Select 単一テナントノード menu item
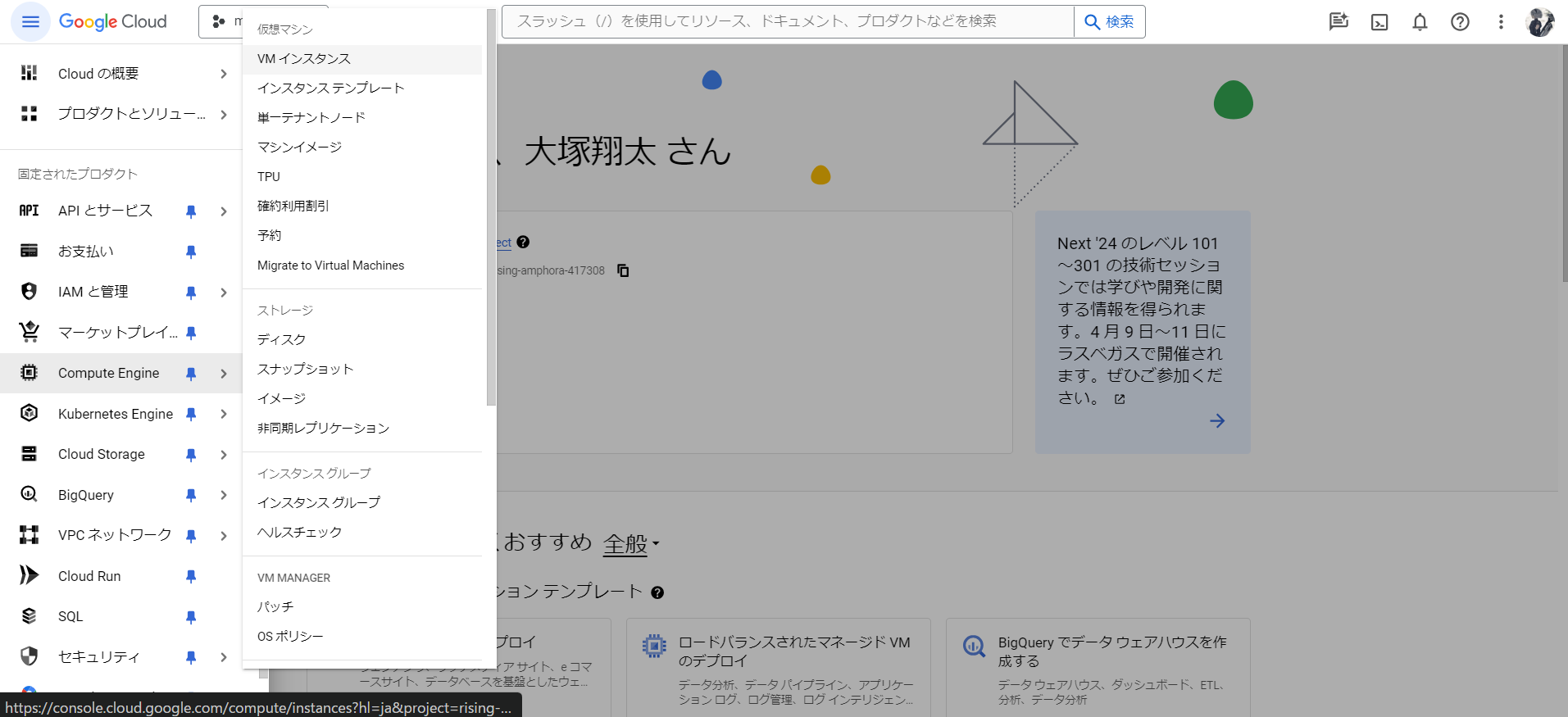 (x=362, y=118)
